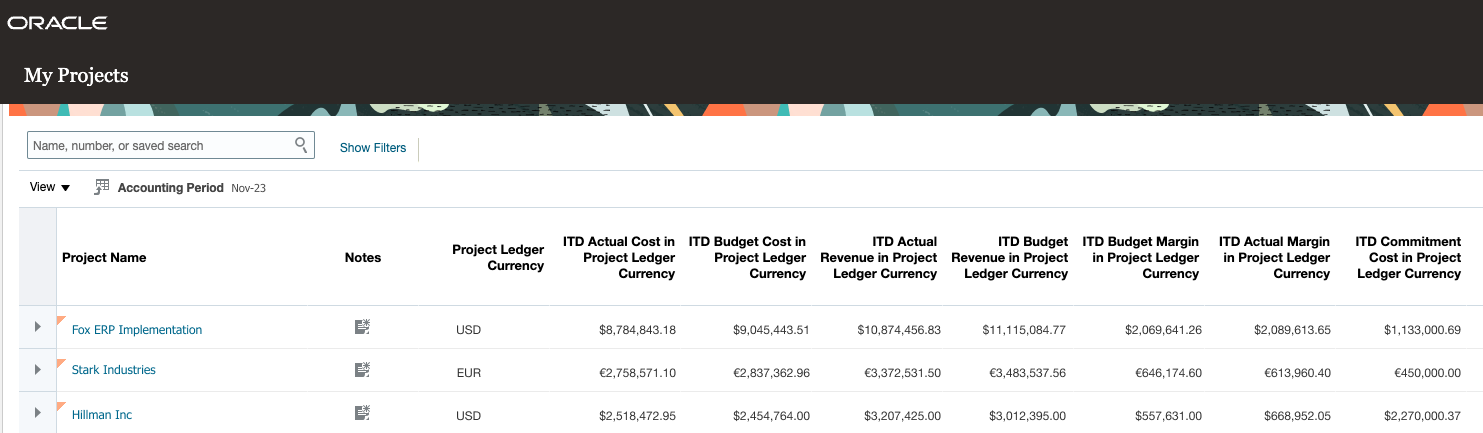Expand the Hillman Inc row
The image size is (1483, 433).
[38, 412]
